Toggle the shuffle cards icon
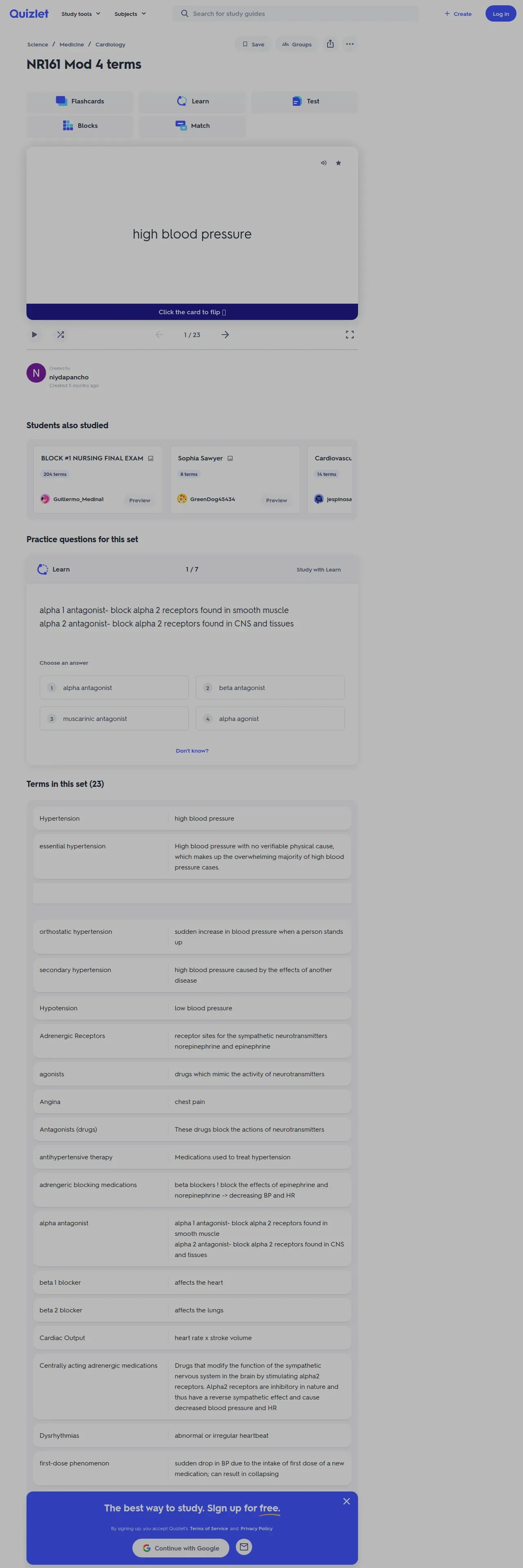This screenshot has height=1568, width=523. [60, 335]
